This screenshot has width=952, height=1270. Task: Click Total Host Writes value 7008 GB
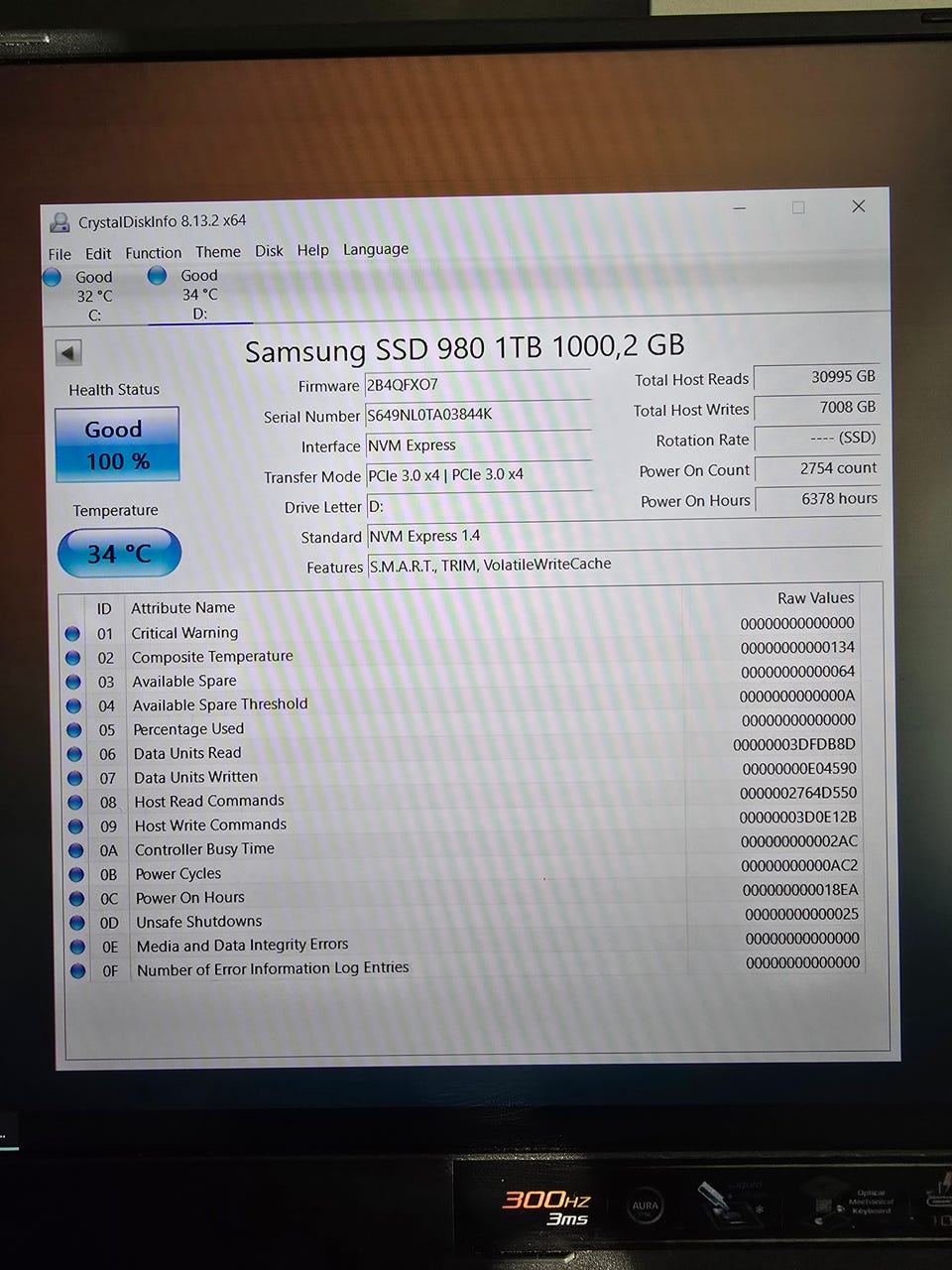coord(817,408)
